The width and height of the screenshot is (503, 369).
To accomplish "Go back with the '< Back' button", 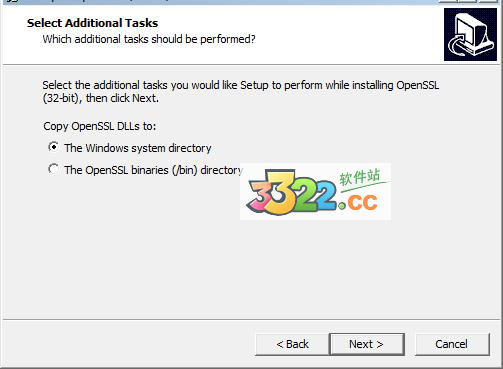I will [292, 344].
